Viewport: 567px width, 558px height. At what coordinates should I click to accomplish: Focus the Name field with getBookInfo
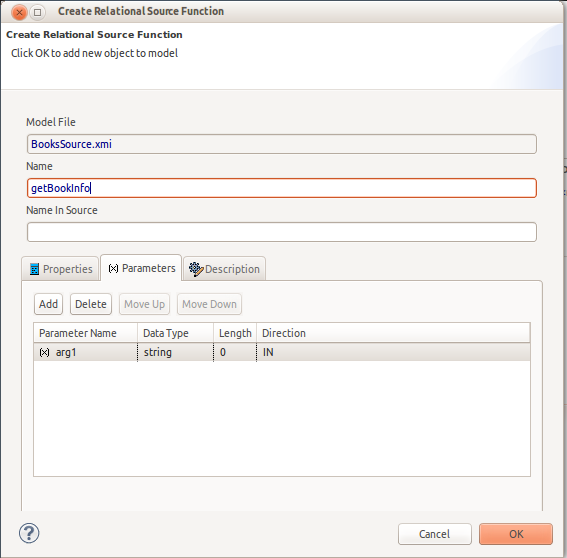coord(282,188)
